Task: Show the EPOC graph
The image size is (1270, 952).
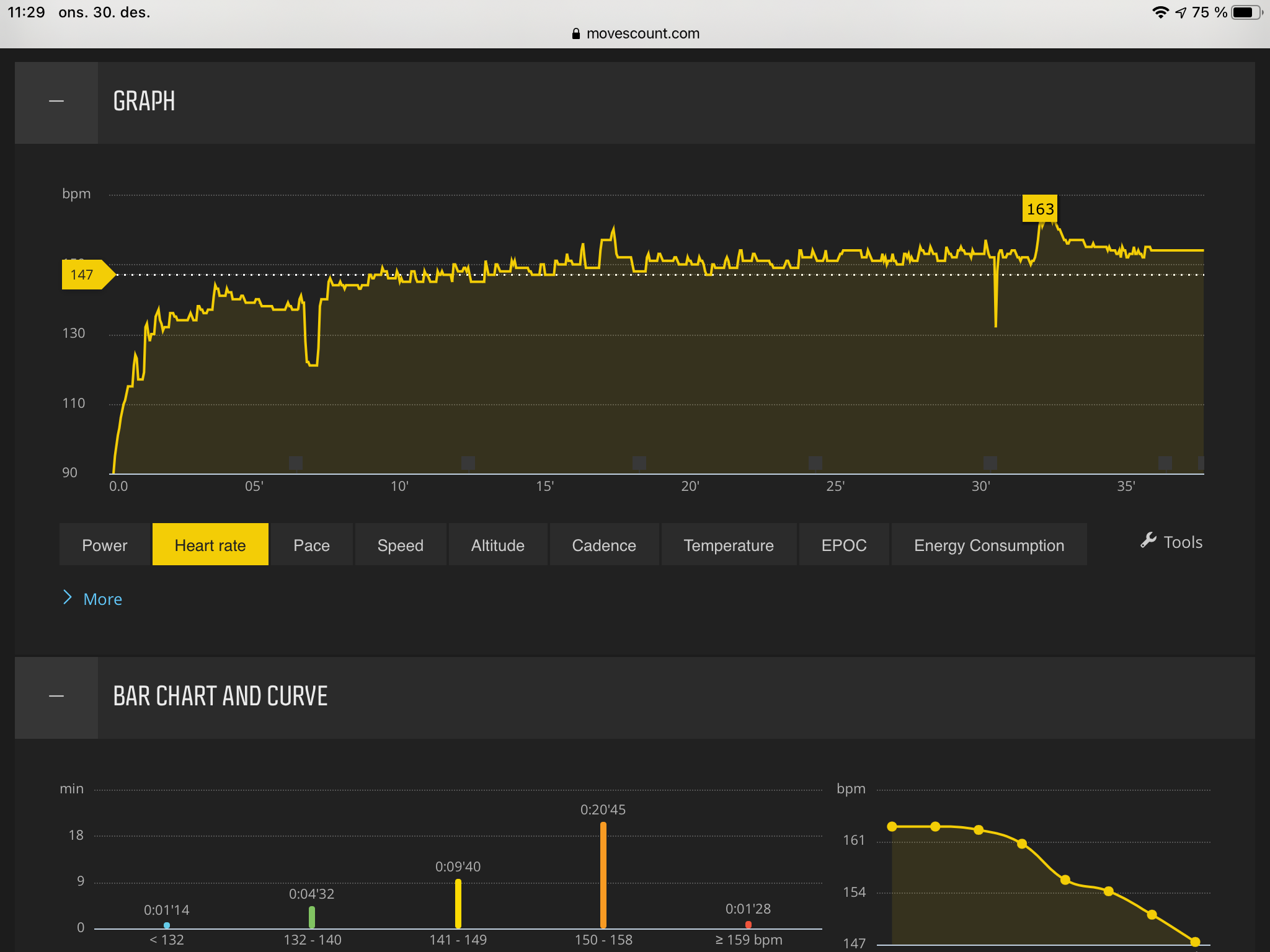Action: (844, 545)
